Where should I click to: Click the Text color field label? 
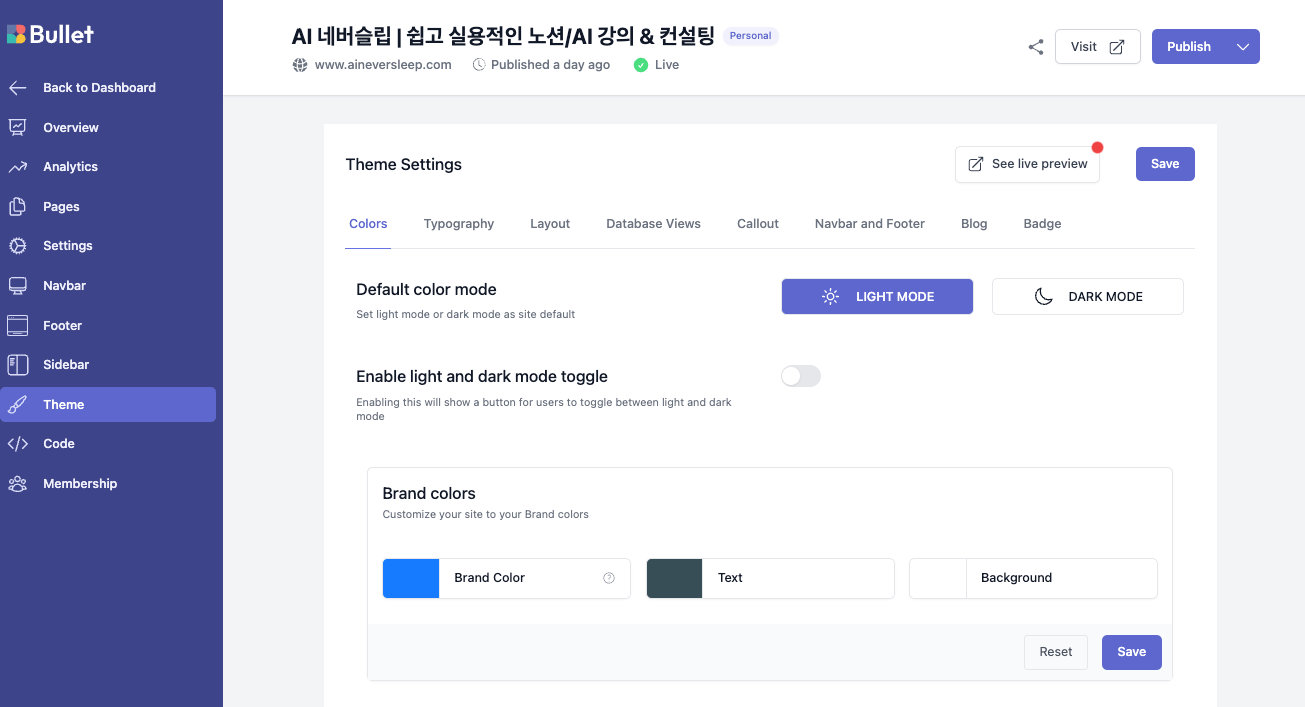click(730, 578)
